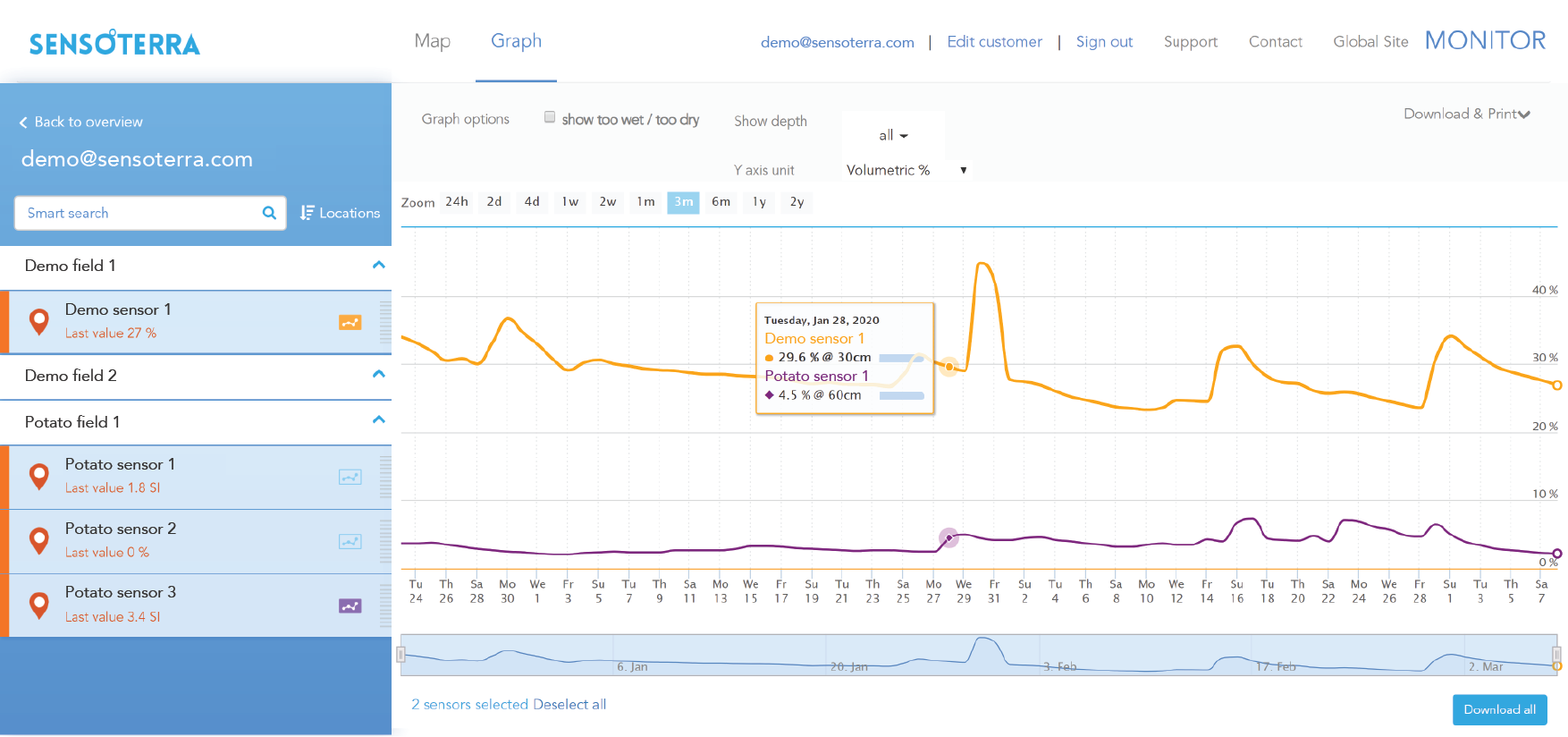Viewport: 1568px width, 737px height.
Task: Set zoom to 2w
Action: [608, 202]
